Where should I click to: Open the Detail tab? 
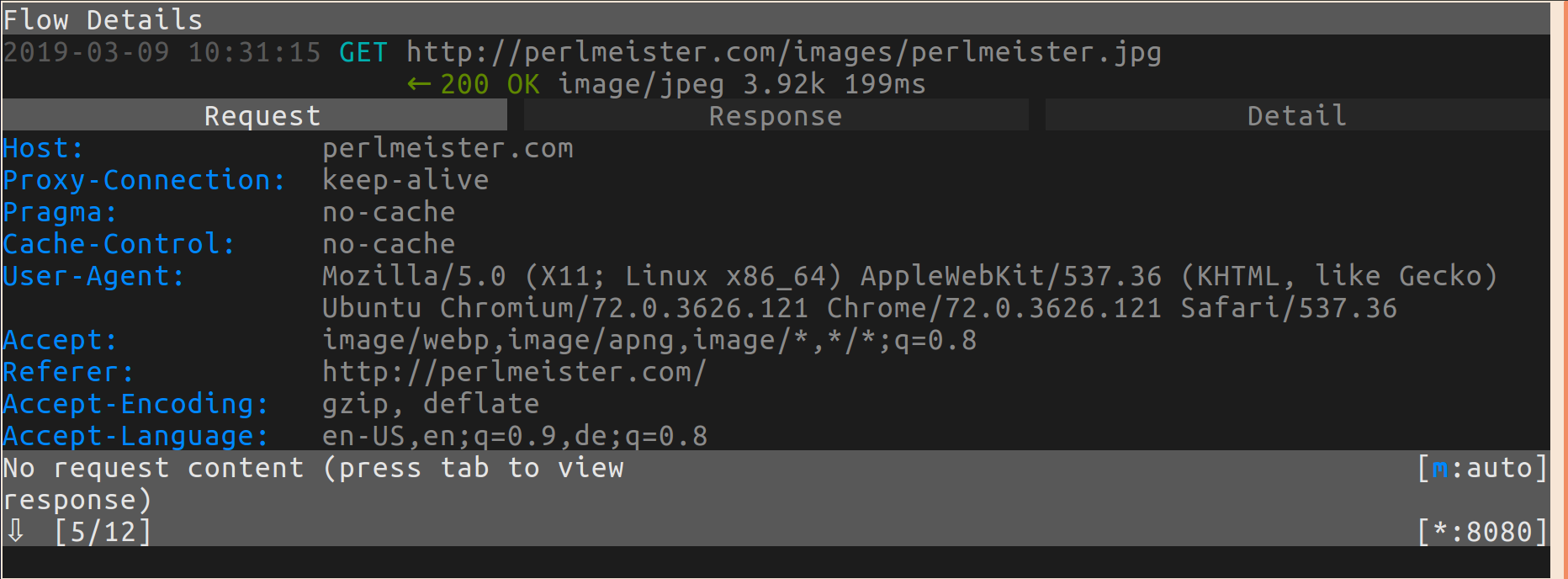(1296, 116)
